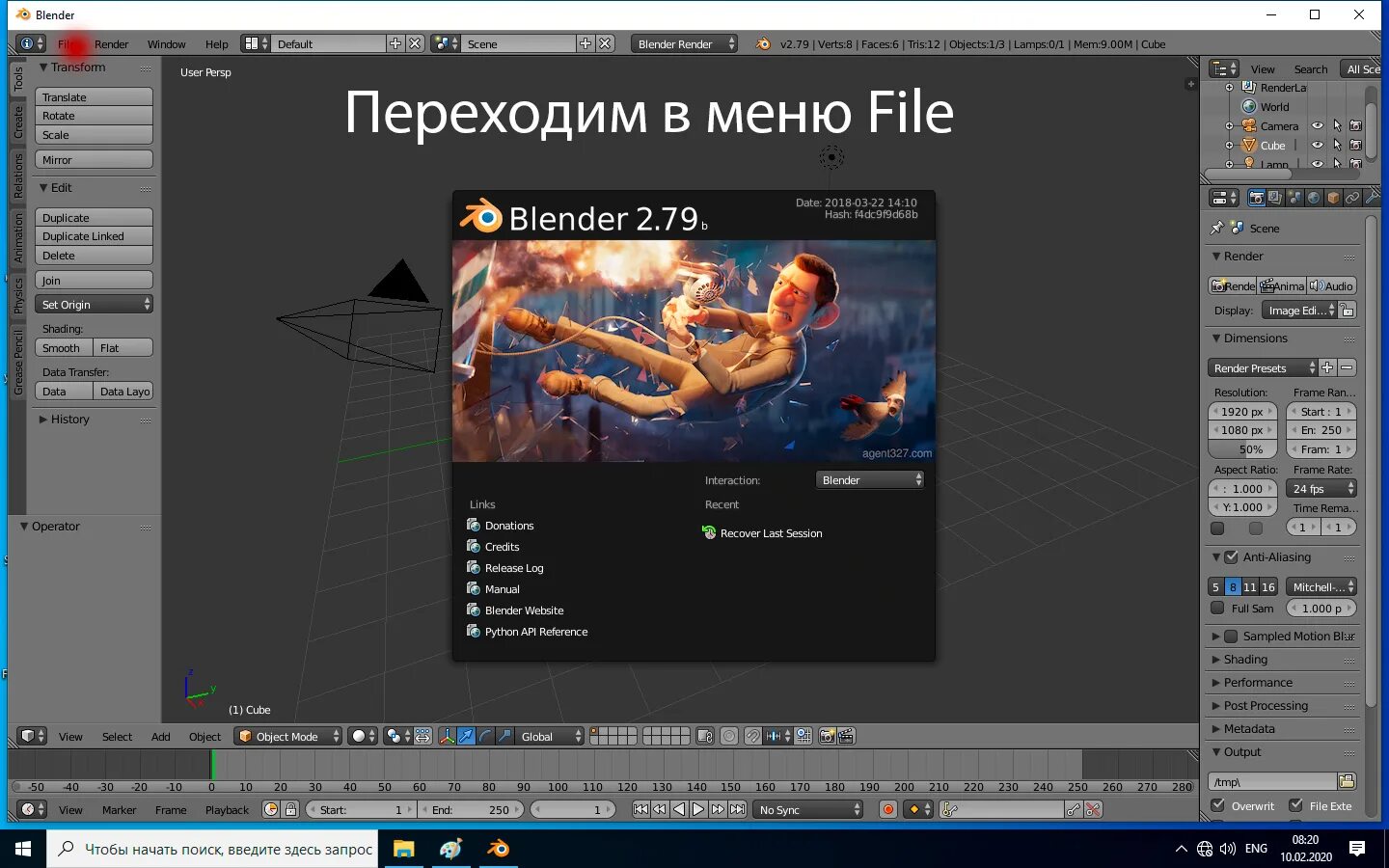Click the pivot point selector icon
Screen dimensions: 1389x868
point(396,736)
